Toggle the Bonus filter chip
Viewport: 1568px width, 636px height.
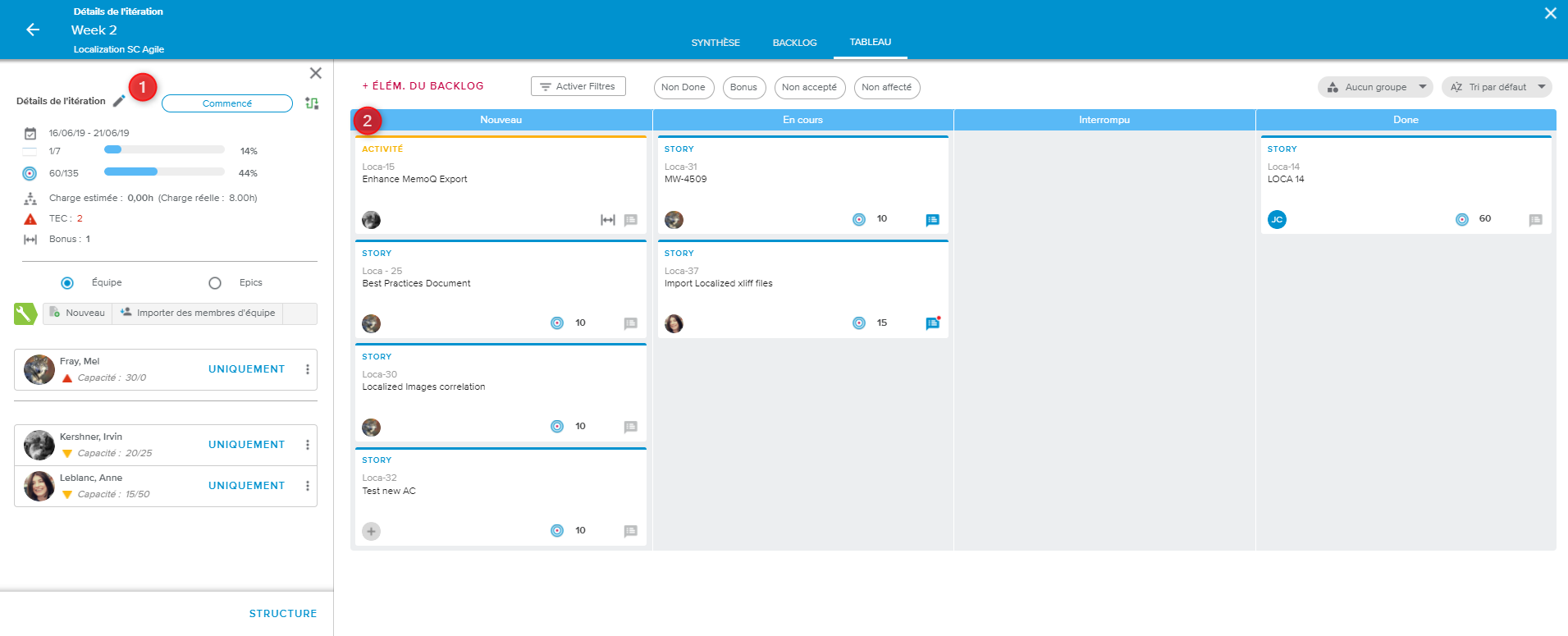click(x=743, y=88)
